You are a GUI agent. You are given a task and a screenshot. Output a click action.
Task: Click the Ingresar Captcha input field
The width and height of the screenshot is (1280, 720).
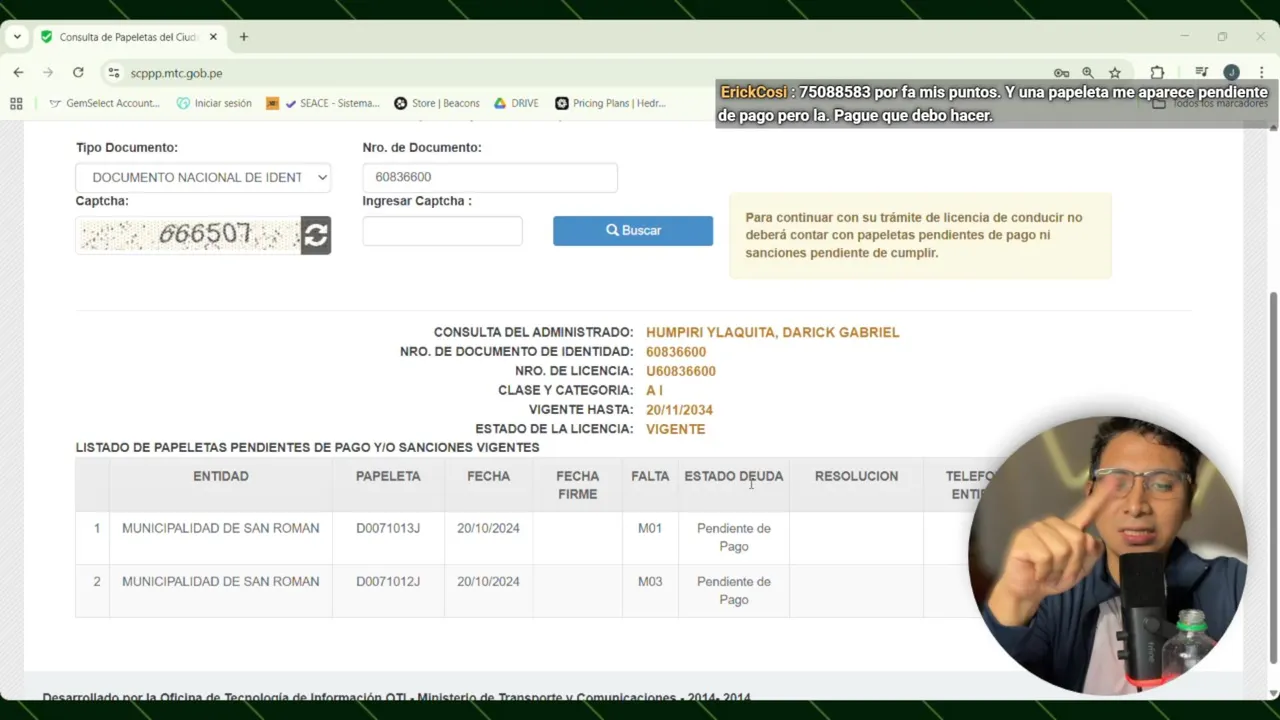coord(442,231)
